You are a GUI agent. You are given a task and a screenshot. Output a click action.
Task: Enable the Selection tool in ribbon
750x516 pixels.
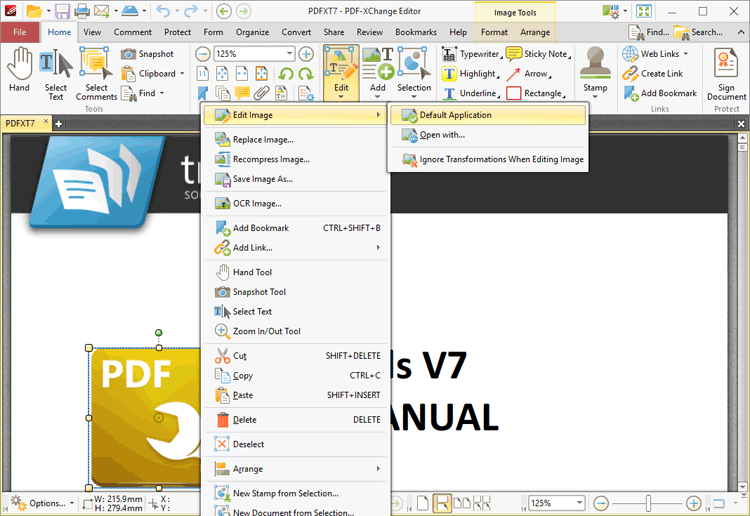point(414,73)
